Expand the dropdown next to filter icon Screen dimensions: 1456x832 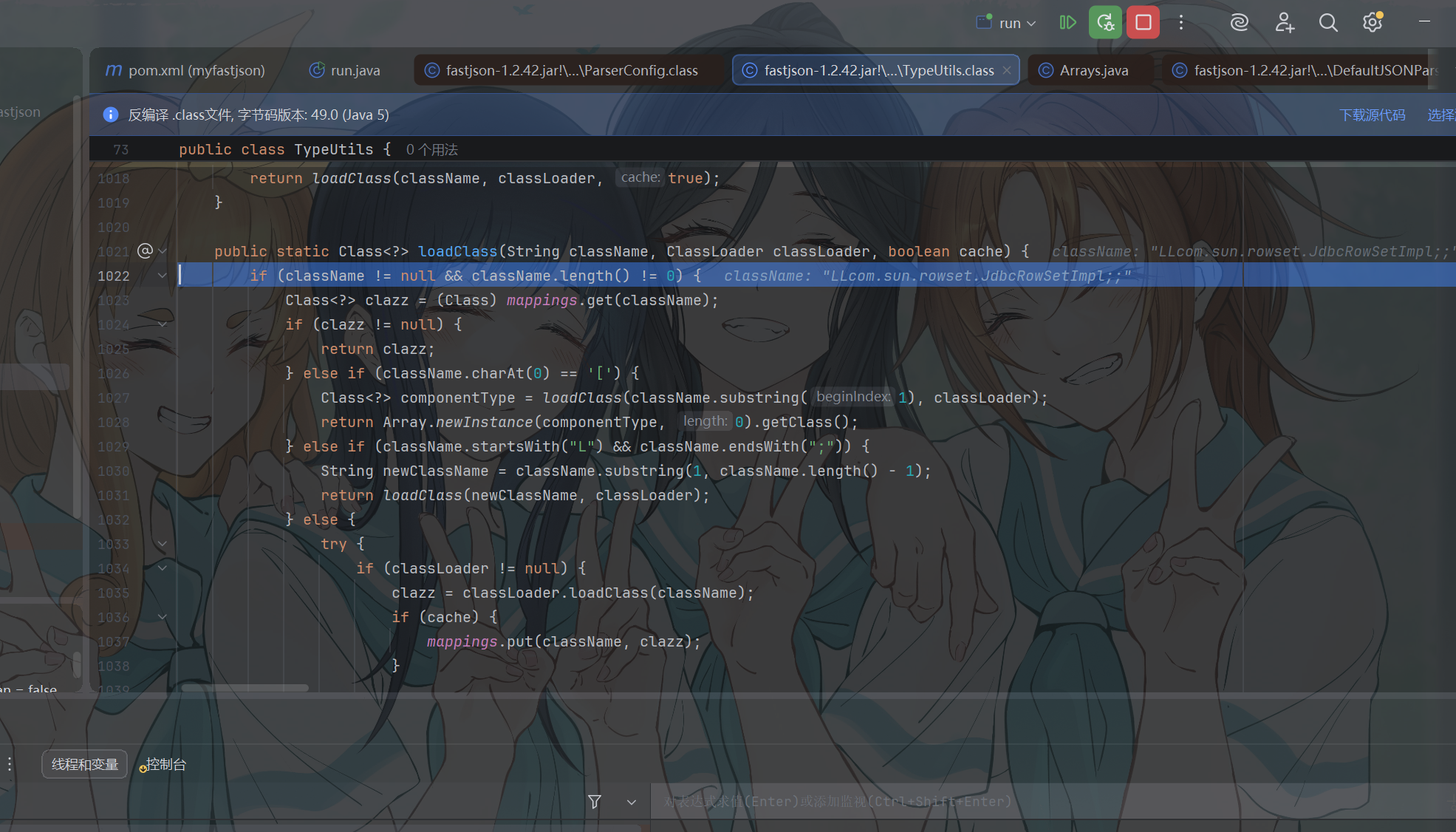(632, 802)
